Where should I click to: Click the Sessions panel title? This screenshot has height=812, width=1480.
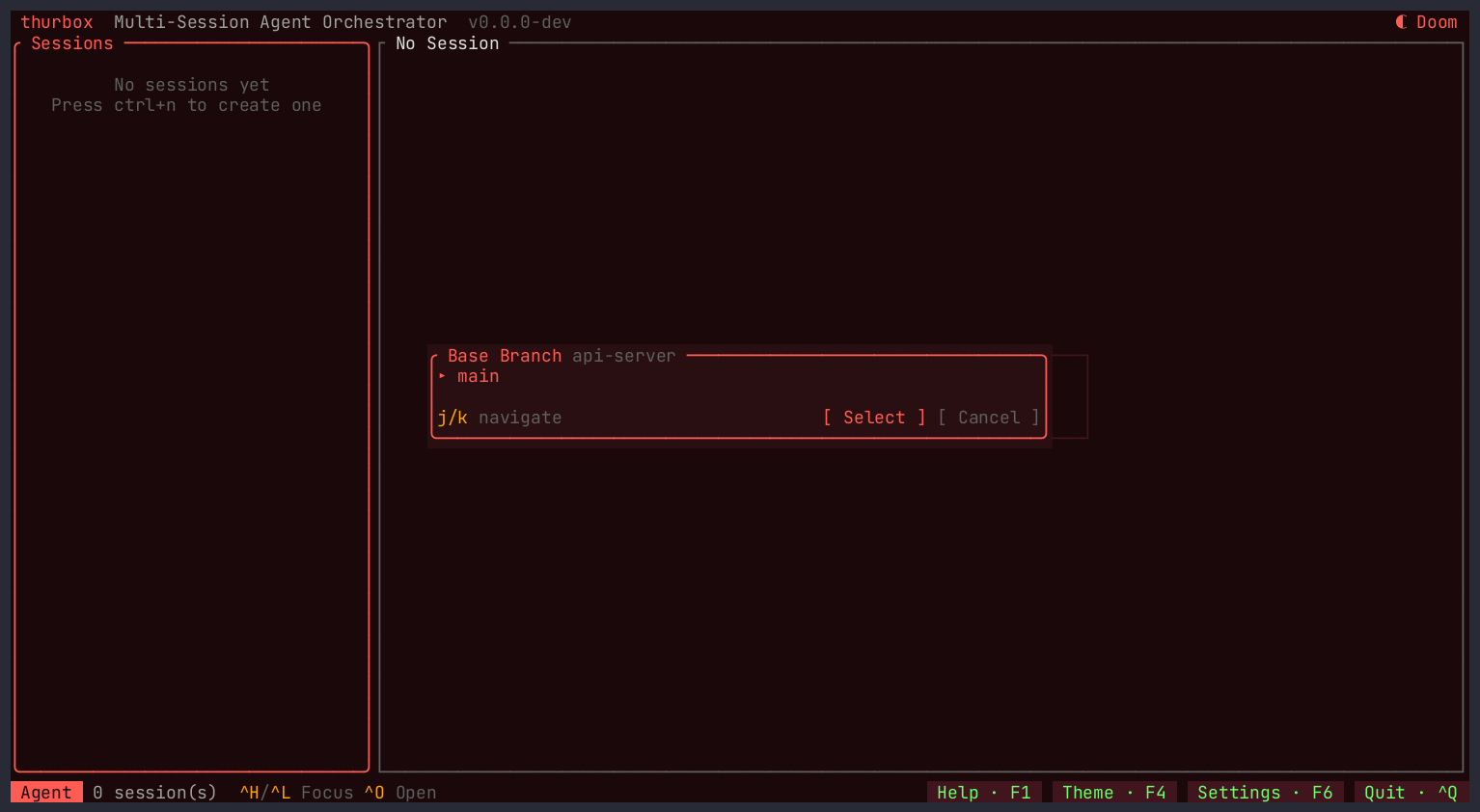pyautogui.click(x=72, y=43)
